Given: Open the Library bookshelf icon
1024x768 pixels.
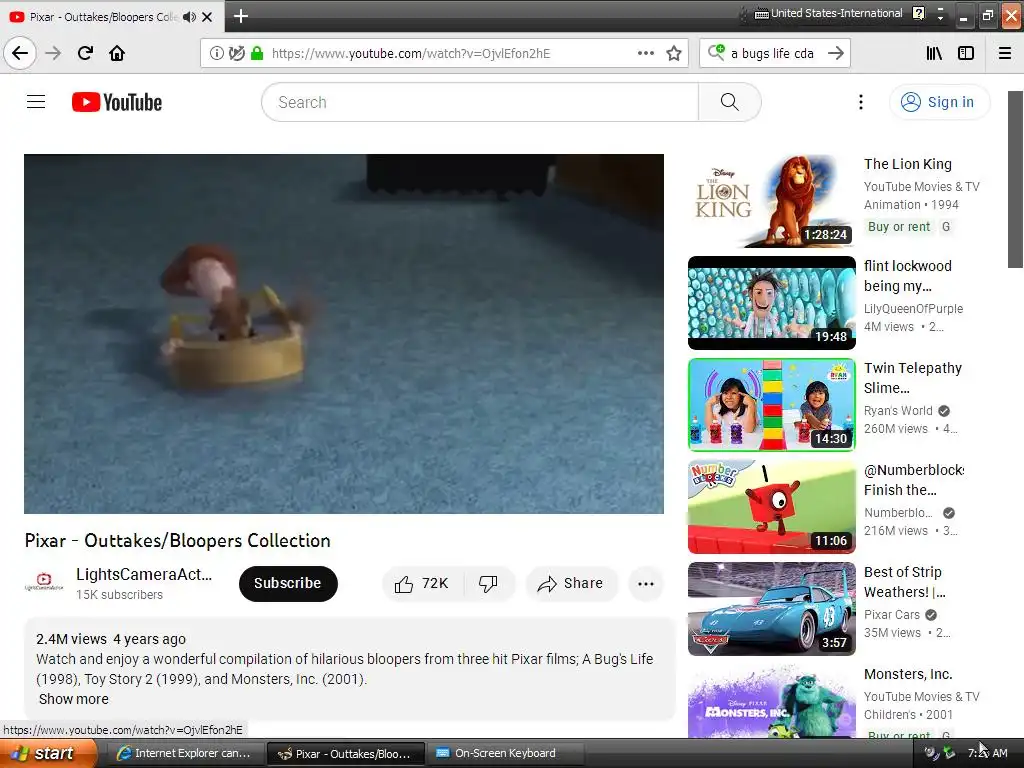Looking at the screenshot, I should pyautogui.click(x=934, y=54).
